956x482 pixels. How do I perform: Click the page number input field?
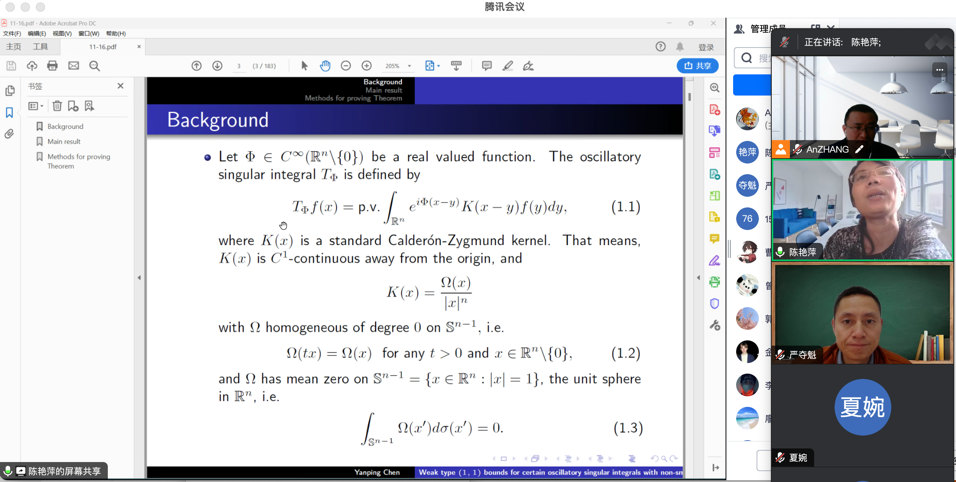coord(239,66)
